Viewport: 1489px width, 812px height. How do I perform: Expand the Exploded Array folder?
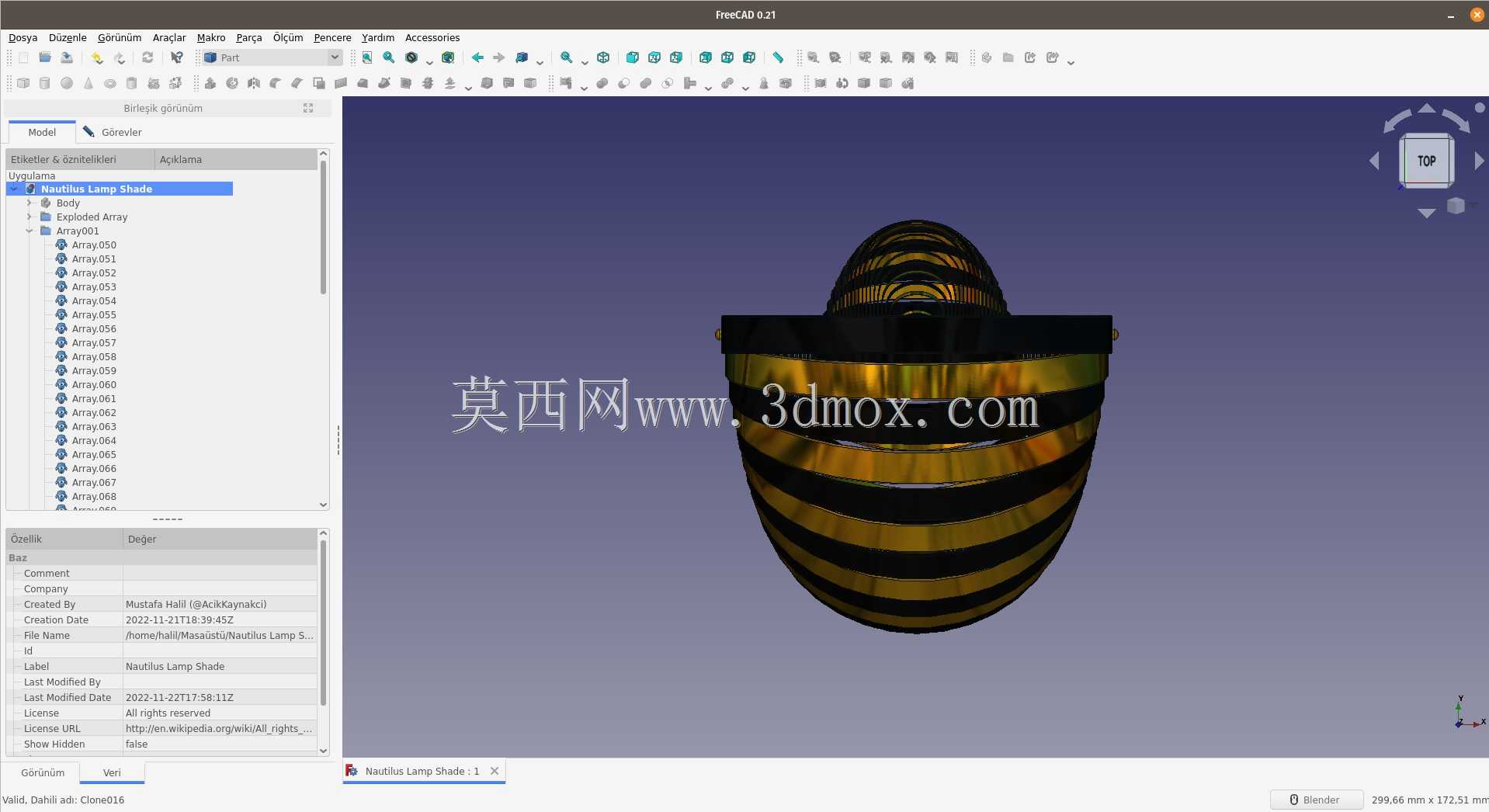tap(30, 217)
